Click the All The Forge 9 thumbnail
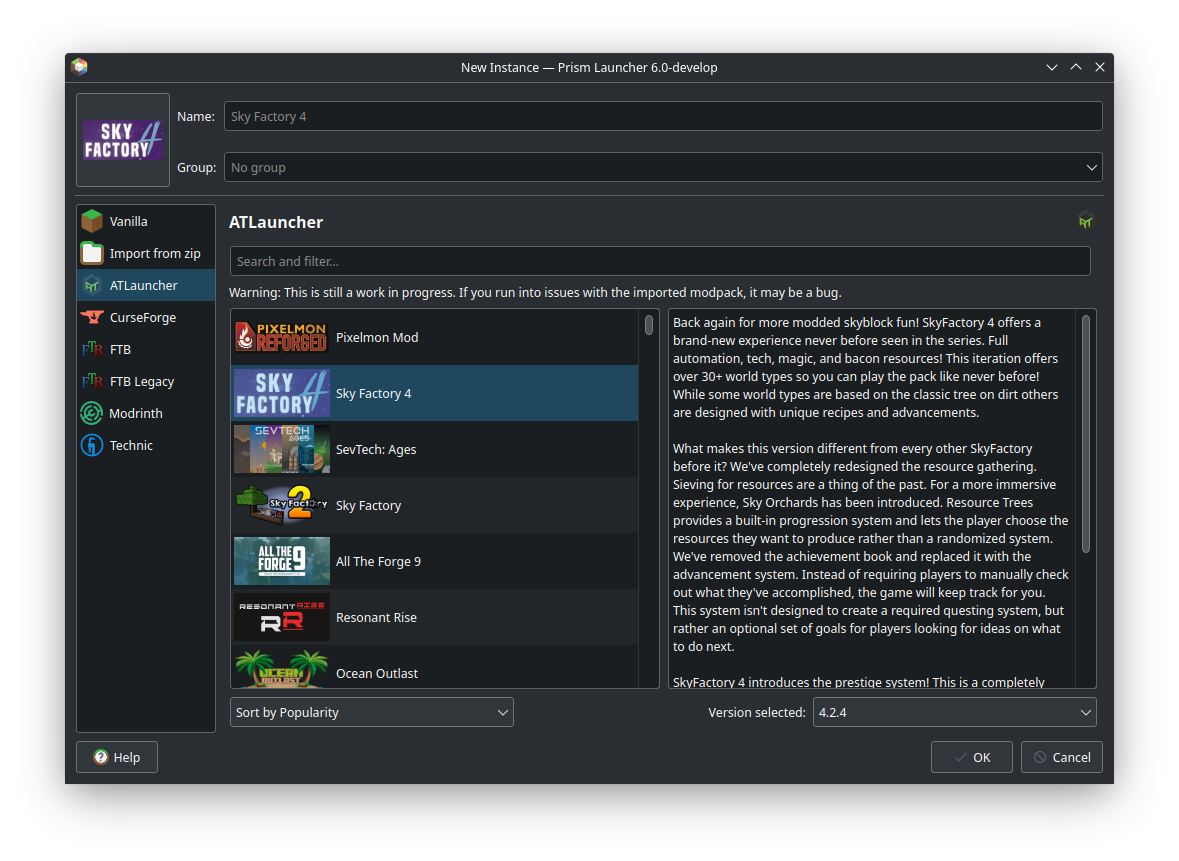The width and height of the screenshot is (1179, 861). 282,561
